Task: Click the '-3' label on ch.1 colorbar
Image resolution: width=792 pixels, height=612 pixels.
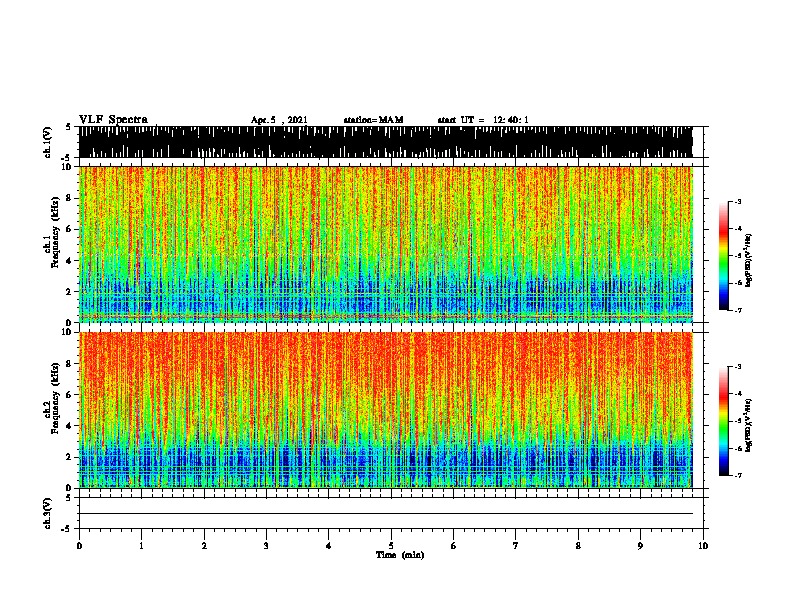Action: pyautogui.click(x=738, y=201)
